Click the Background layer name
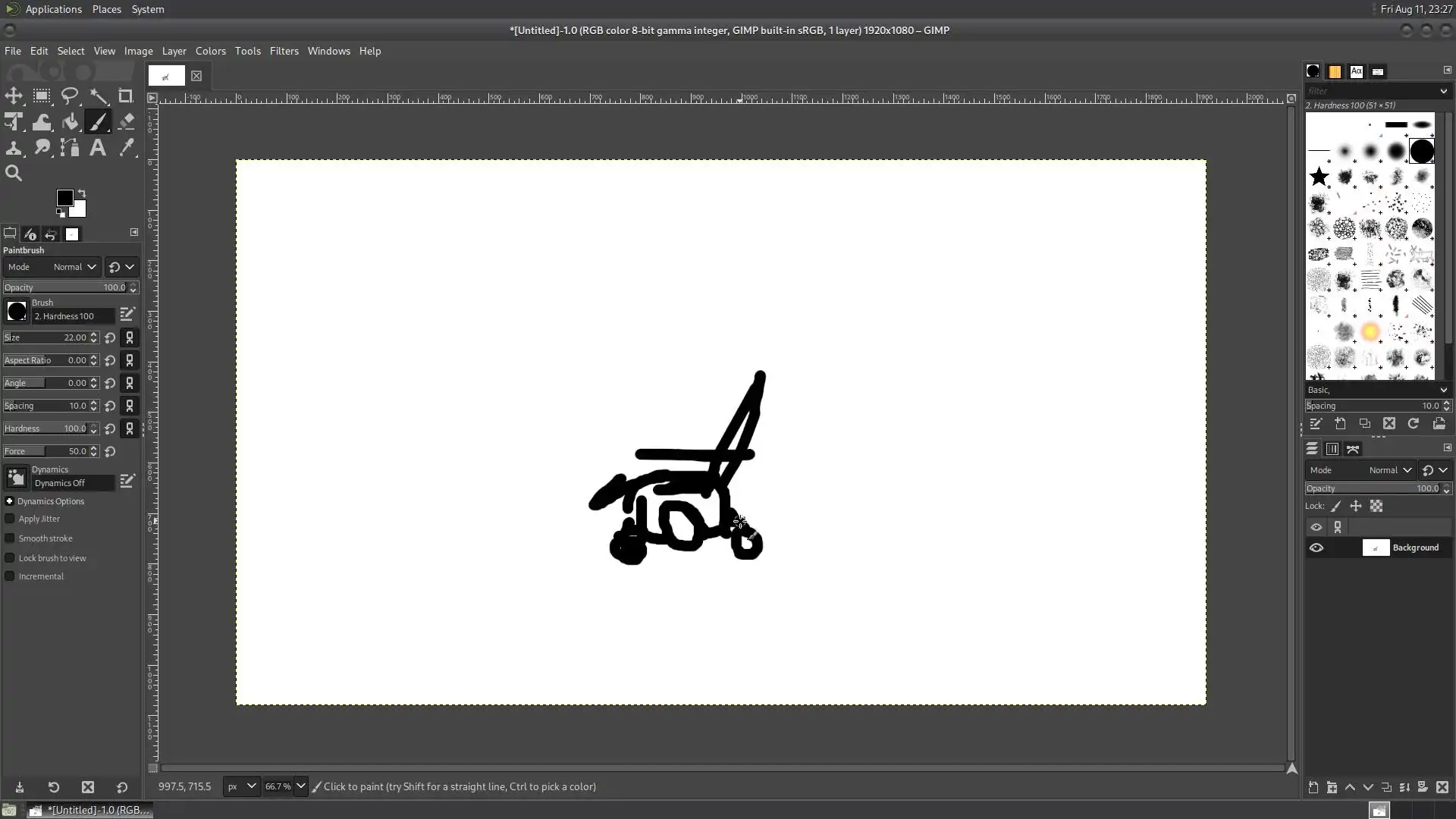Viewport: 1456px width, 819px height. [x=1415, y=548]
